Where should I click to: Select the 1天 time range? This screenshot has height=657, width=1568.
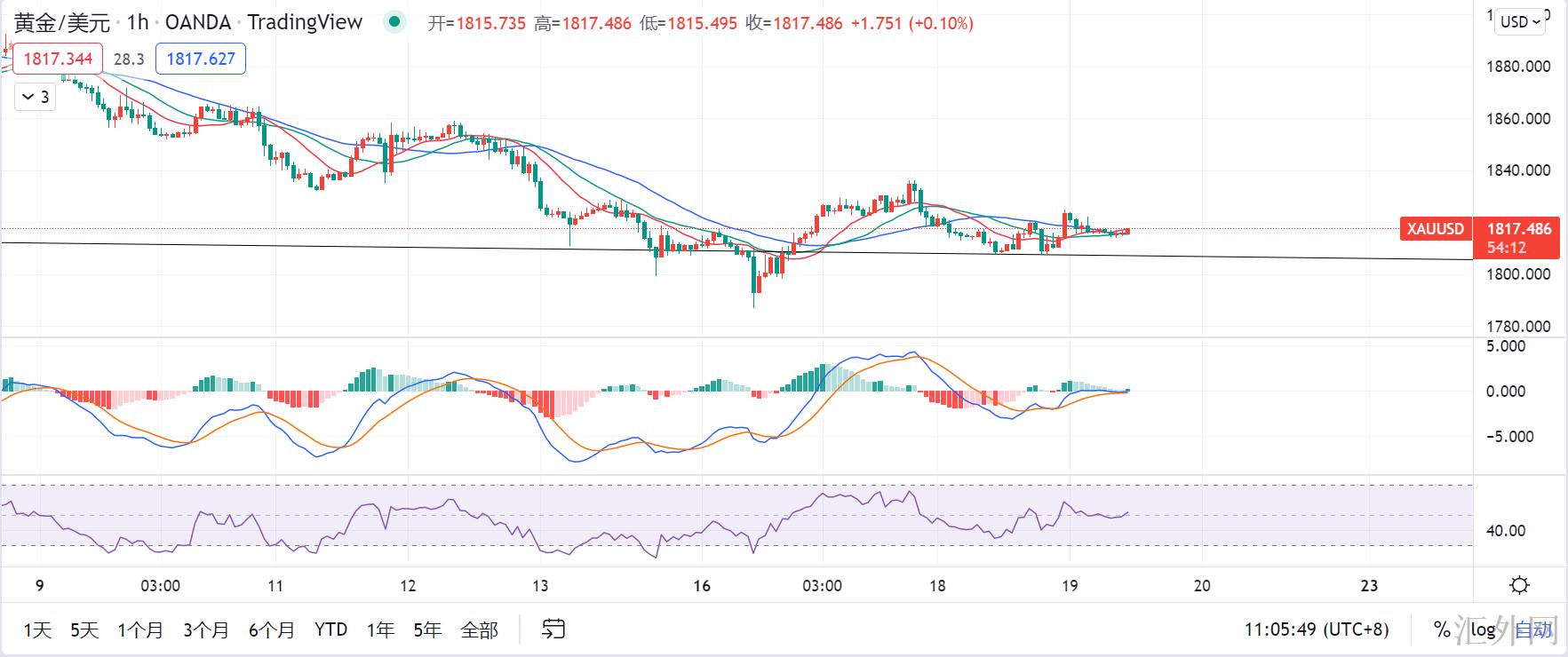37,629
